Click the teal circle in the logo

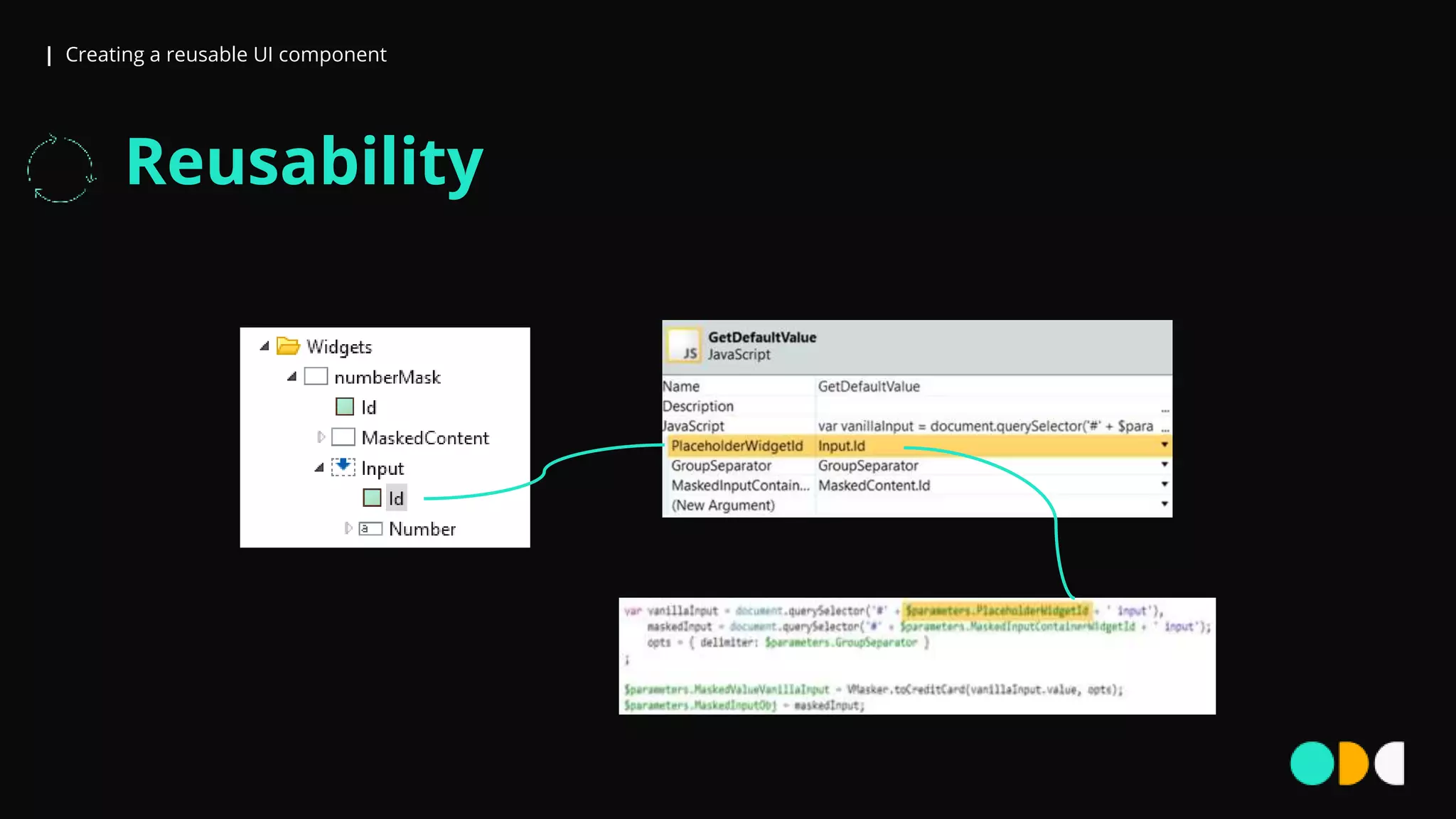coord(1312,763)
